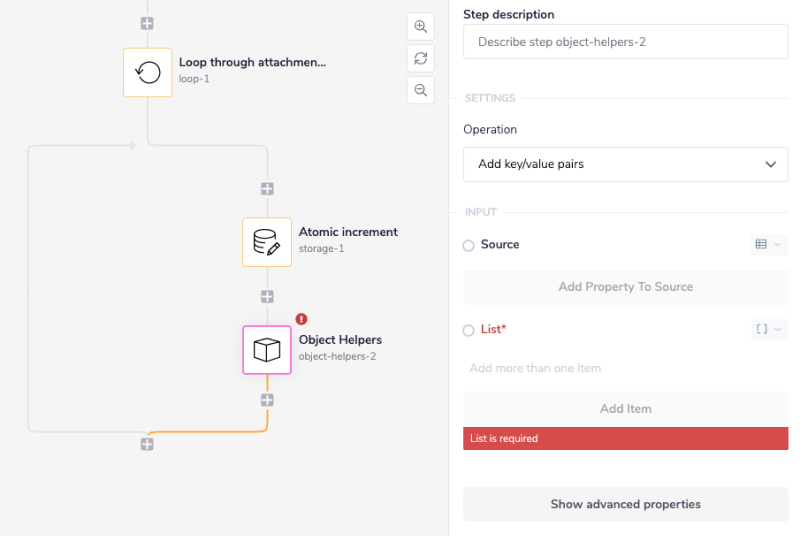The width and height of the screenshot is (800, 536).
Task: Select the Atomic increment storage icon
Action: pyautogui.click(x=267, y=242)
